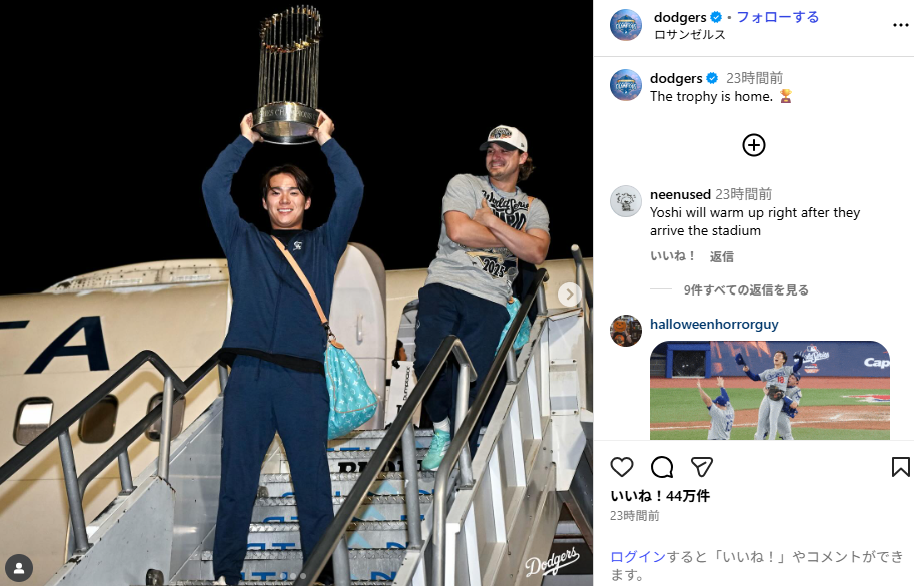Screen dimensions: 914x586
Task: Expand 9件すべての返信を見る replies
Action: pyautogui.click(x=746, y=290)
